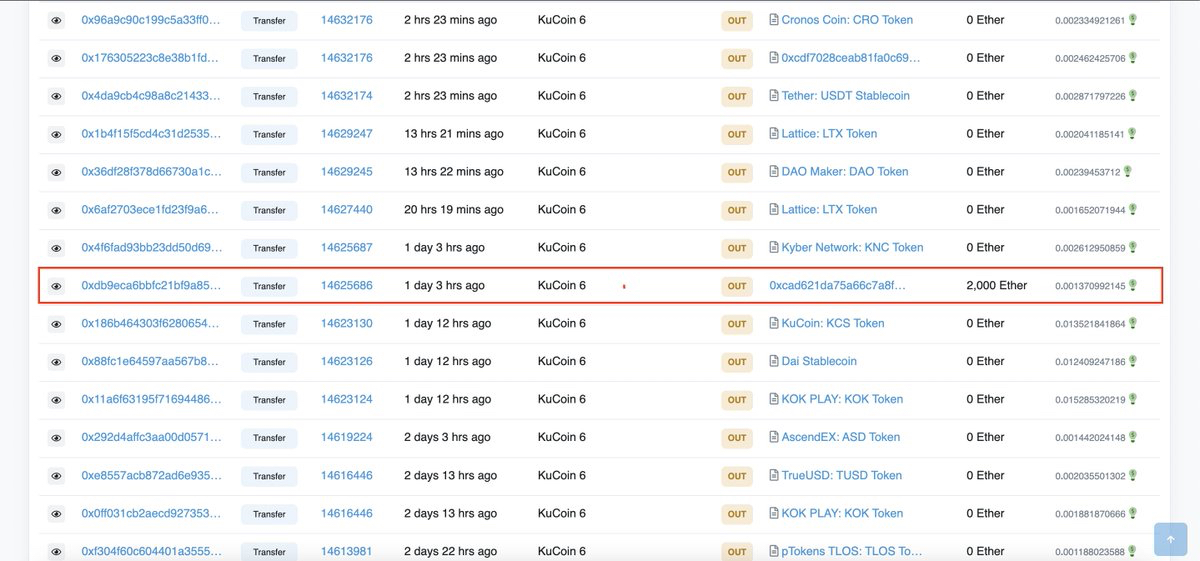Click KuCoin 6 sender in AscendEX row
Viewport: 1200px width, 561px height.
point(562,438)
